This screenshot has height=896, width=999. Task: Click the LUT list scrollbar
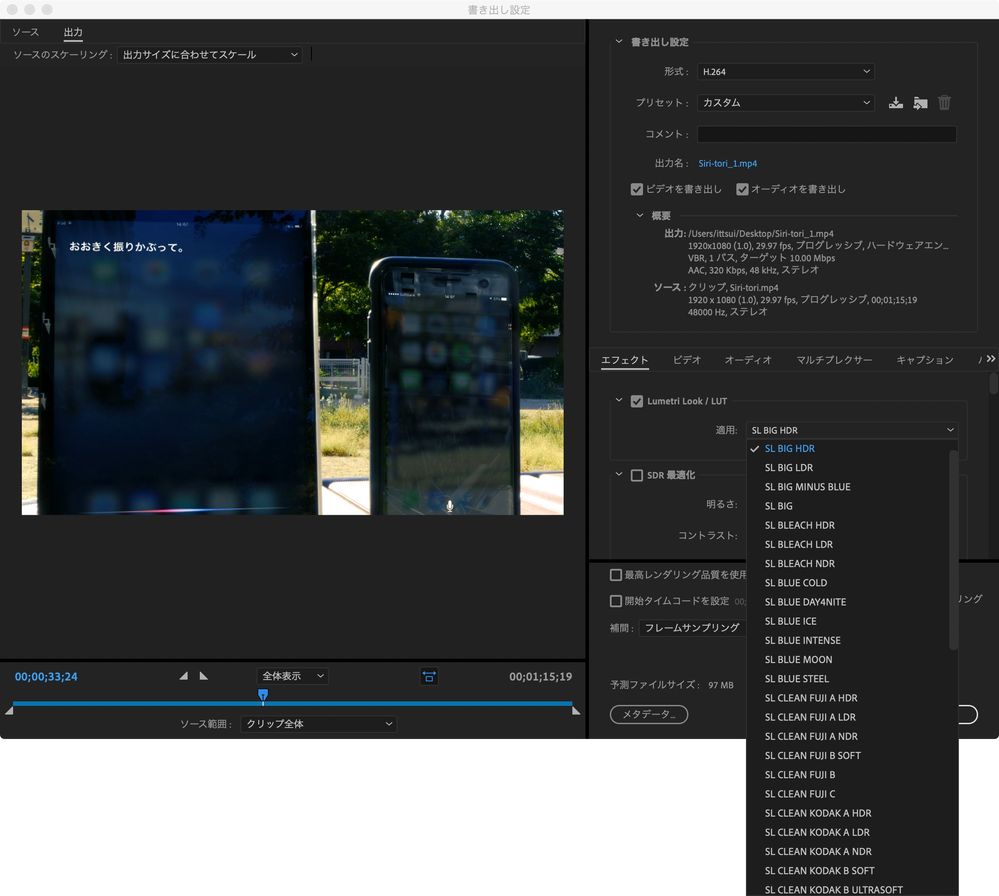coord(953,550)
